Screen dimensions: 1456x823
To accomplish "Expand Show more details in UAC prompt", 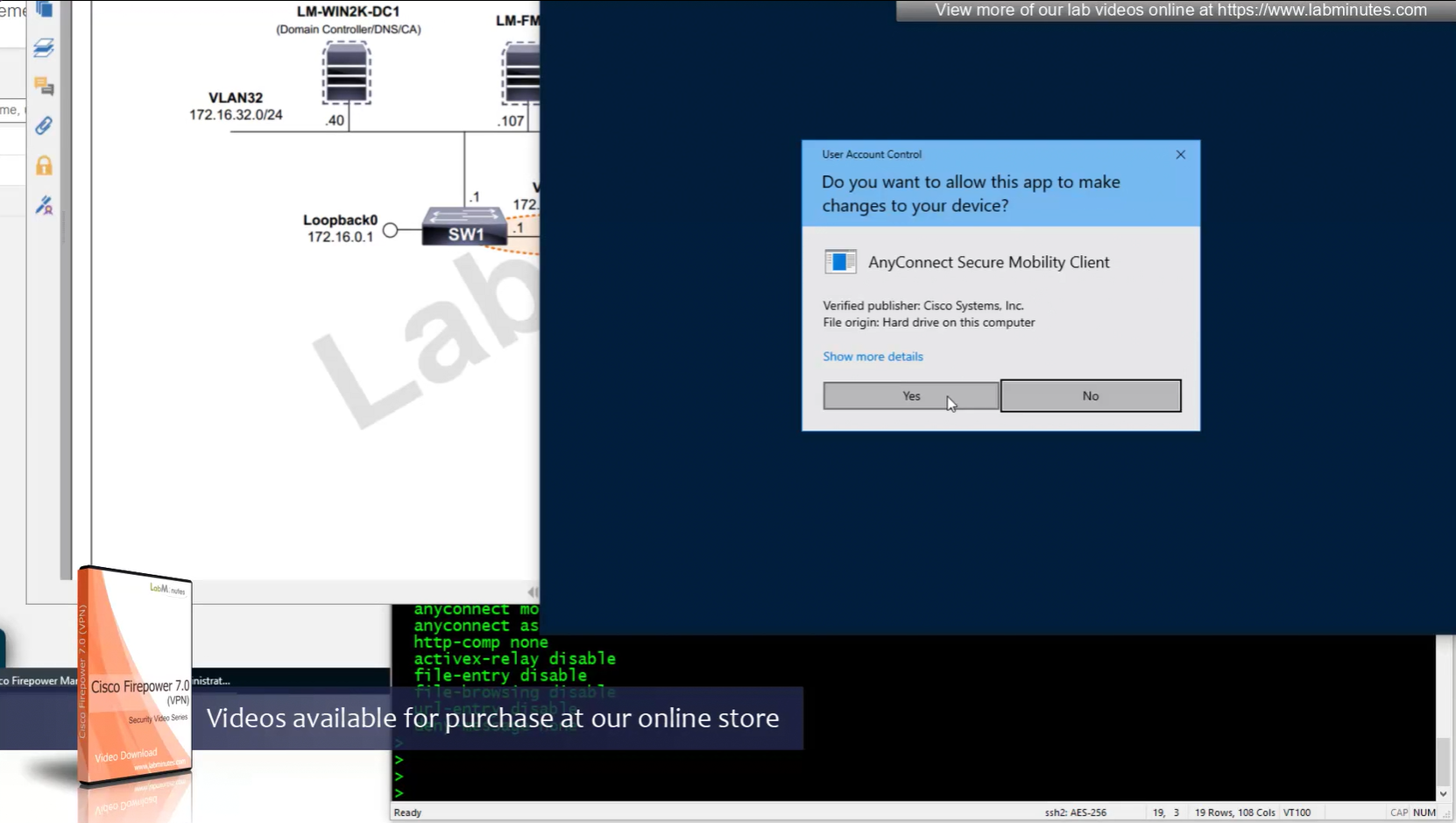I will 873,357.
